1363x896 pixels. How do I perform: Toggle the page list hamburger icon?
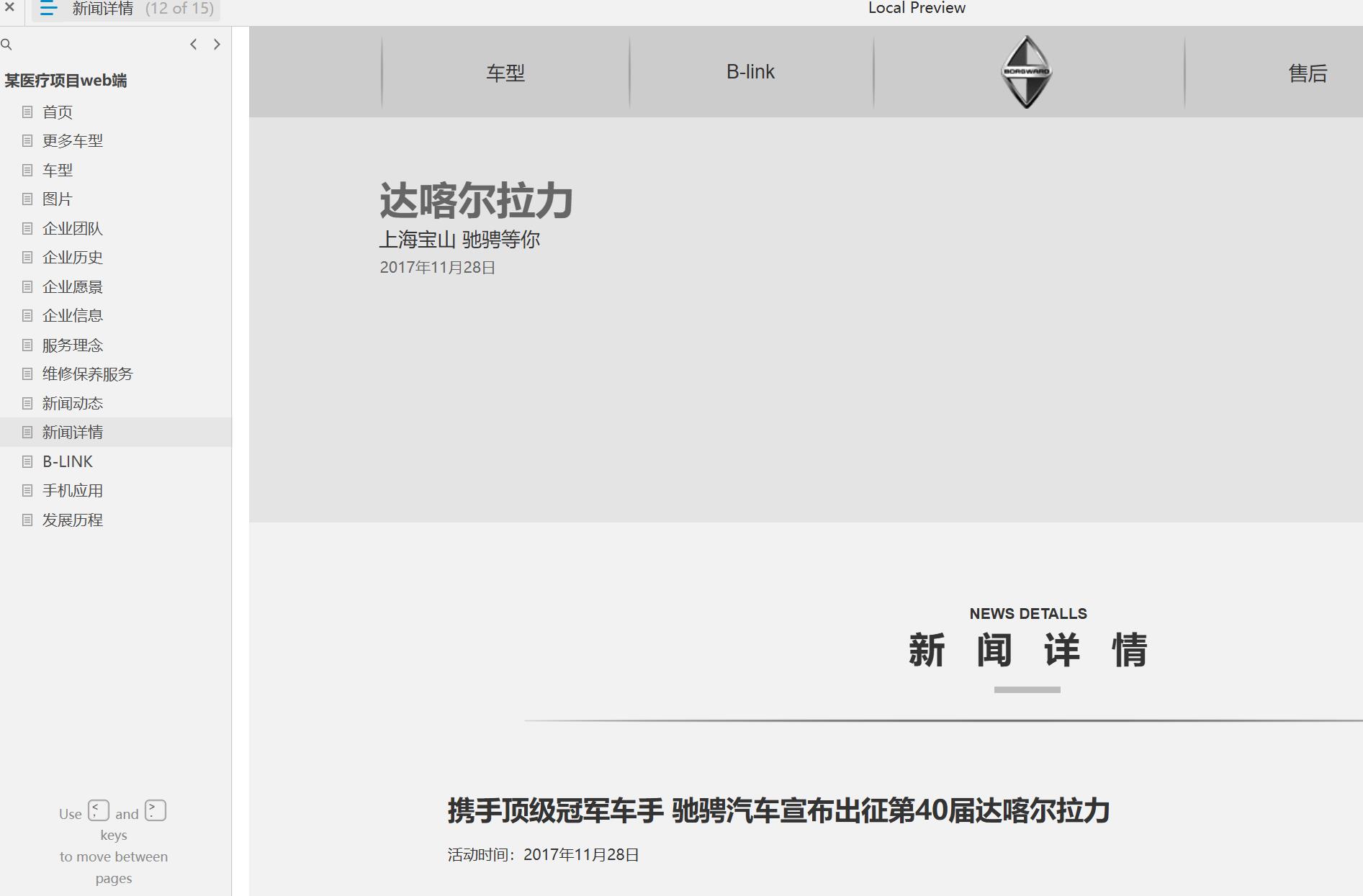(x=48, y=8)
